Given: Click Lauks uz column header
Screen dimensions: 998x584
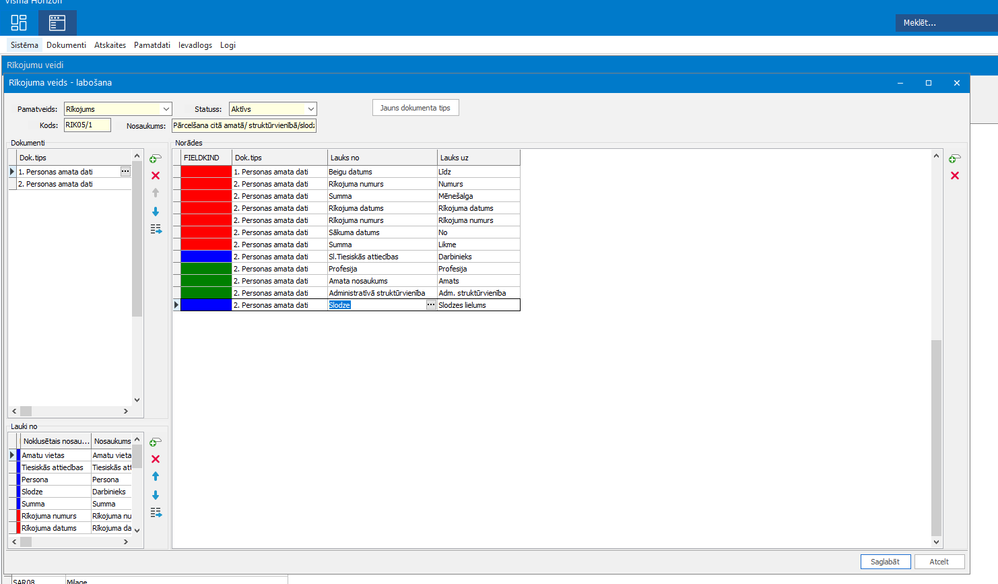Looking at the screenshot, I should click(x=479, y=158).
